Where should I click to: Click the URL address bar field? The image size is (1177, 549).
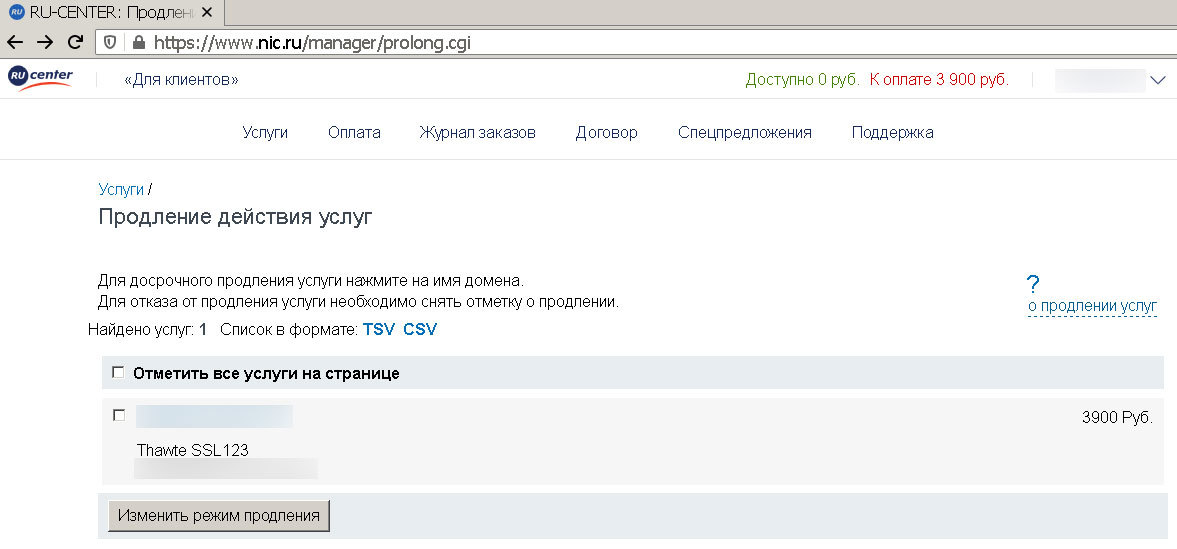600,43
